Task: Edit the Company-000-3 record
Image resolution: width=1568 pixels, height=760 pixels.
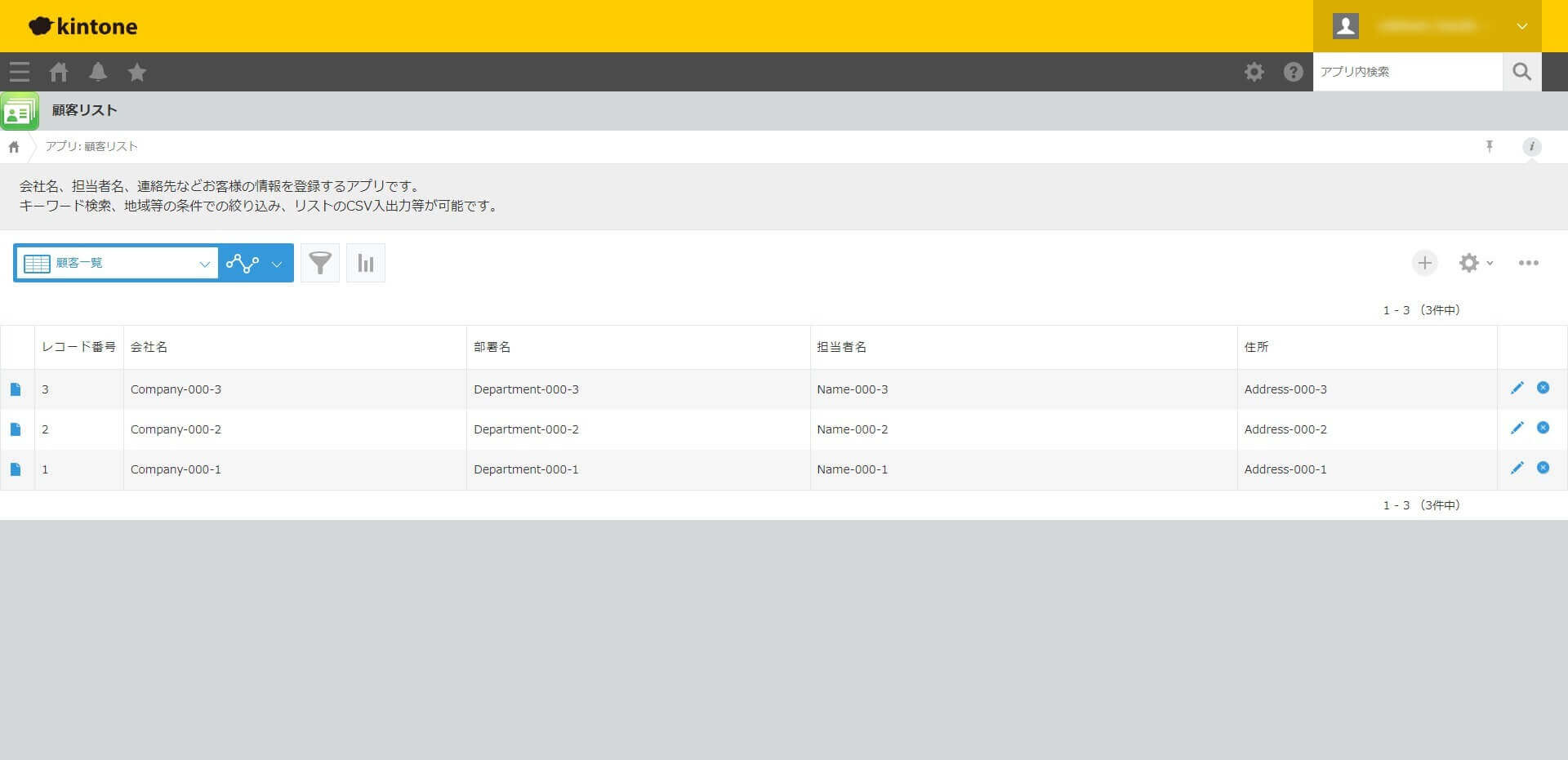Action: click(1517, 389)
